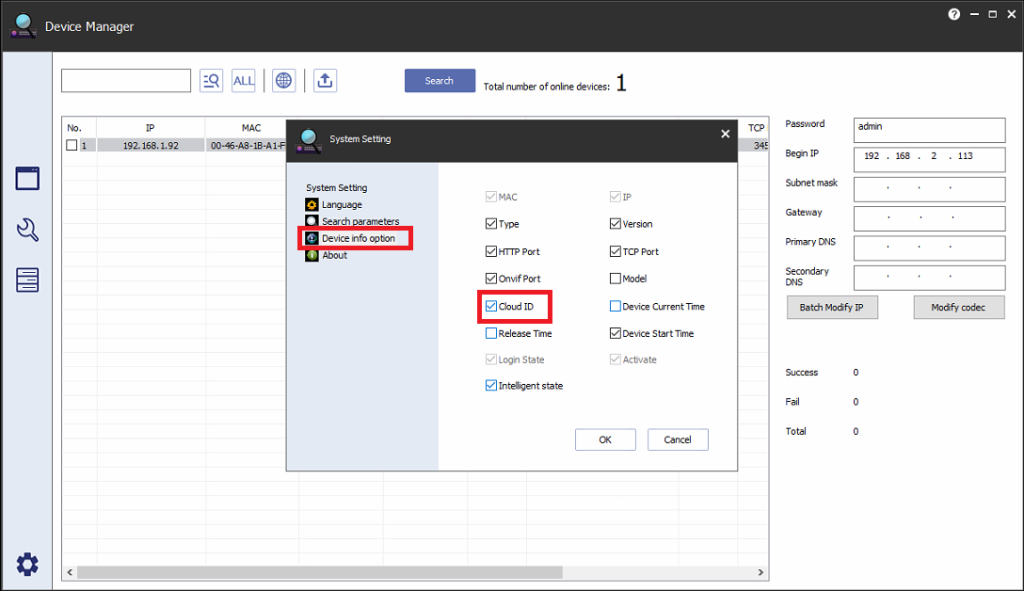Click the Password input field
The height and width of the screenshot is (591, 1024).
point(929,130)
